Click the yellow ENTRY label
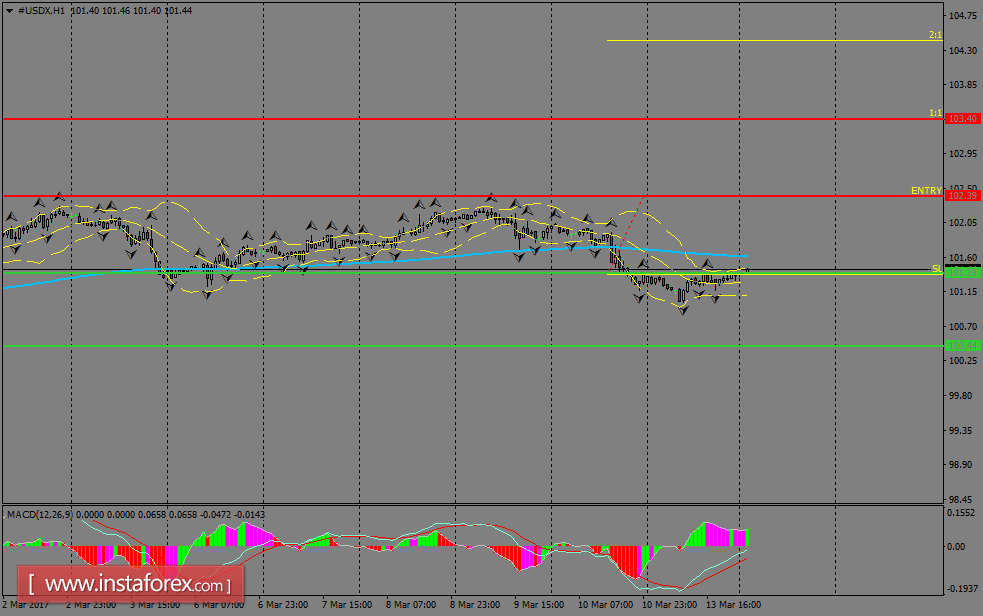The image size is (983, 616). [925, 190]
